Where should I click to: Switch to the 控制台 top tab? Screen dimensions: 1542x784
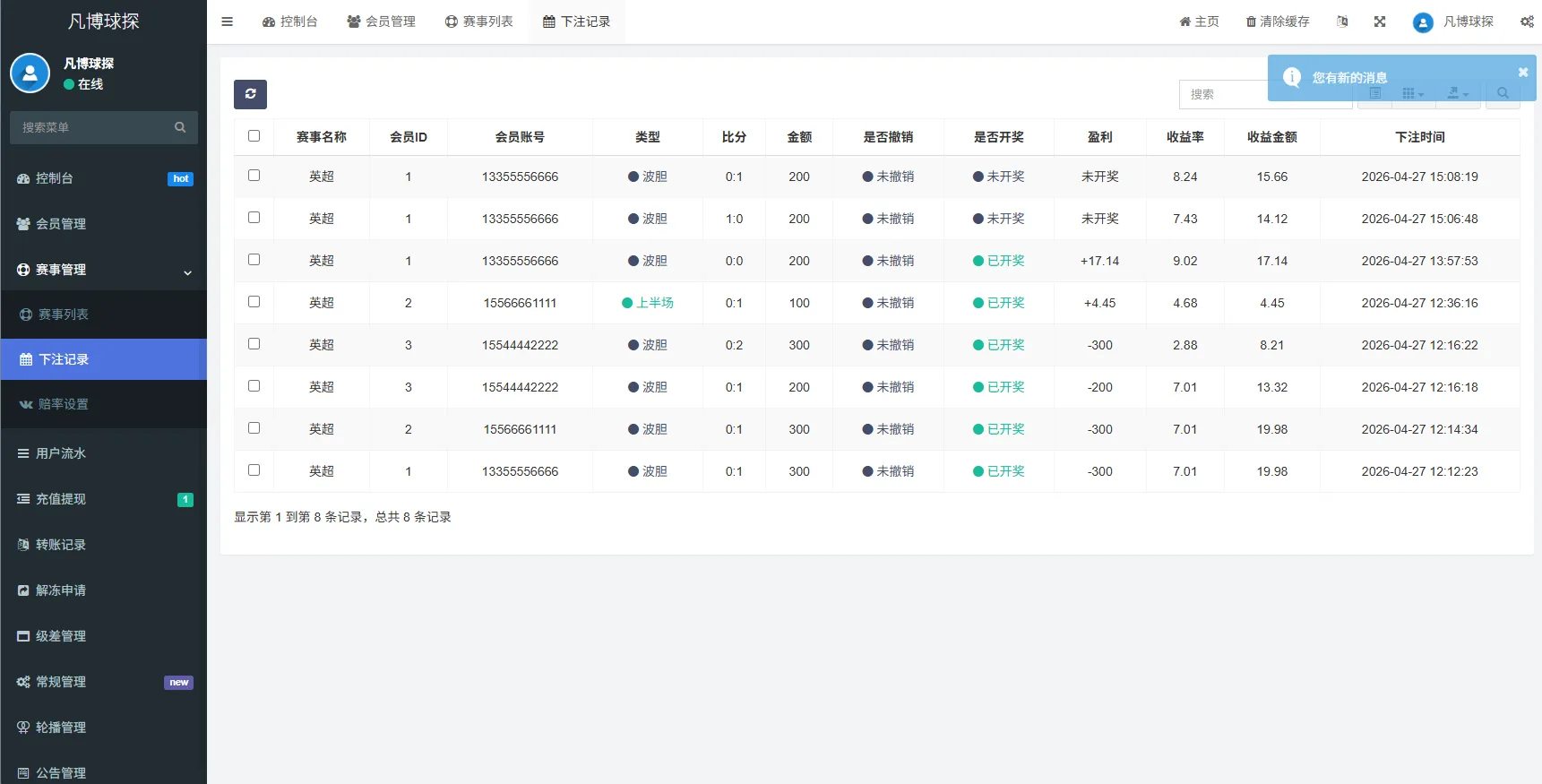(x=289, y=22)
